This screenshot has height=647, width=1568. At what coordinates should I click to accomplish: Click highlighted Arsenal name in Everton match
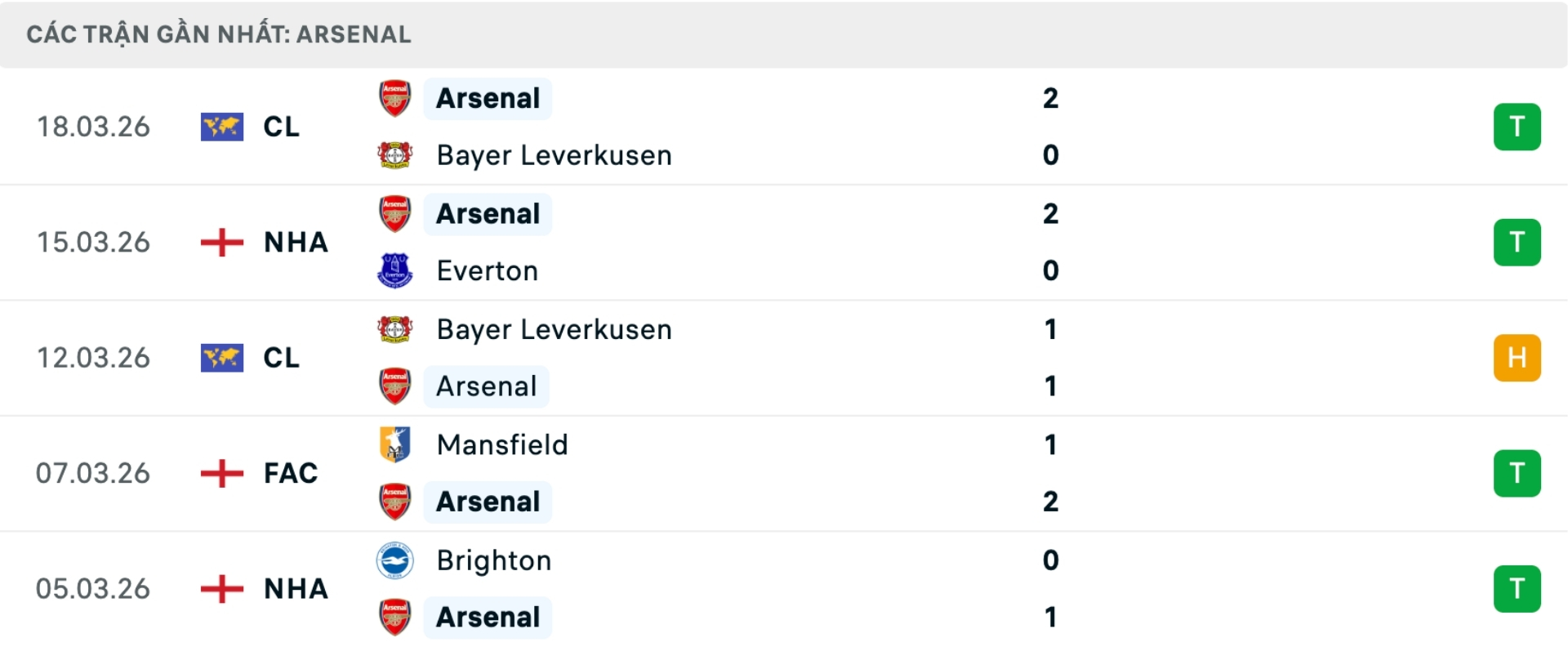[x=488, y=214]
